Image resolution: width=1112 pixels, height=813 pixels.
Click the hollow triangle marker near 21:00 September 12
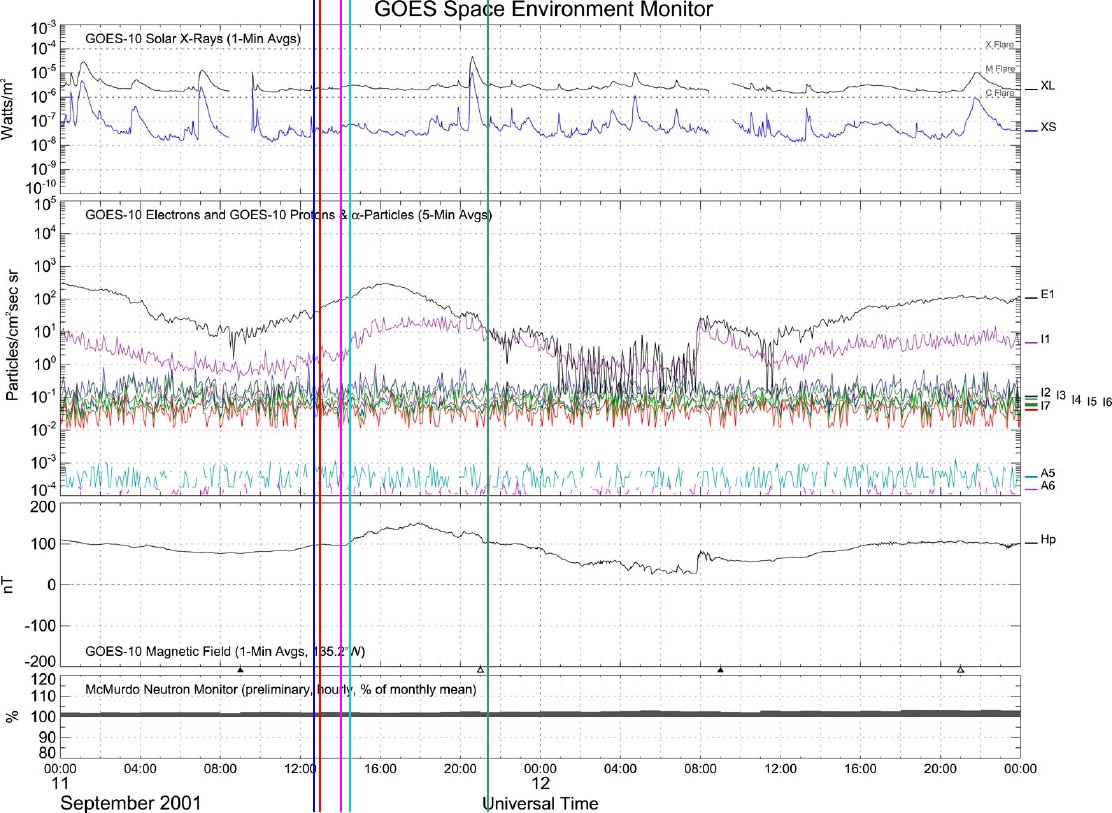(x=960, y=669)
